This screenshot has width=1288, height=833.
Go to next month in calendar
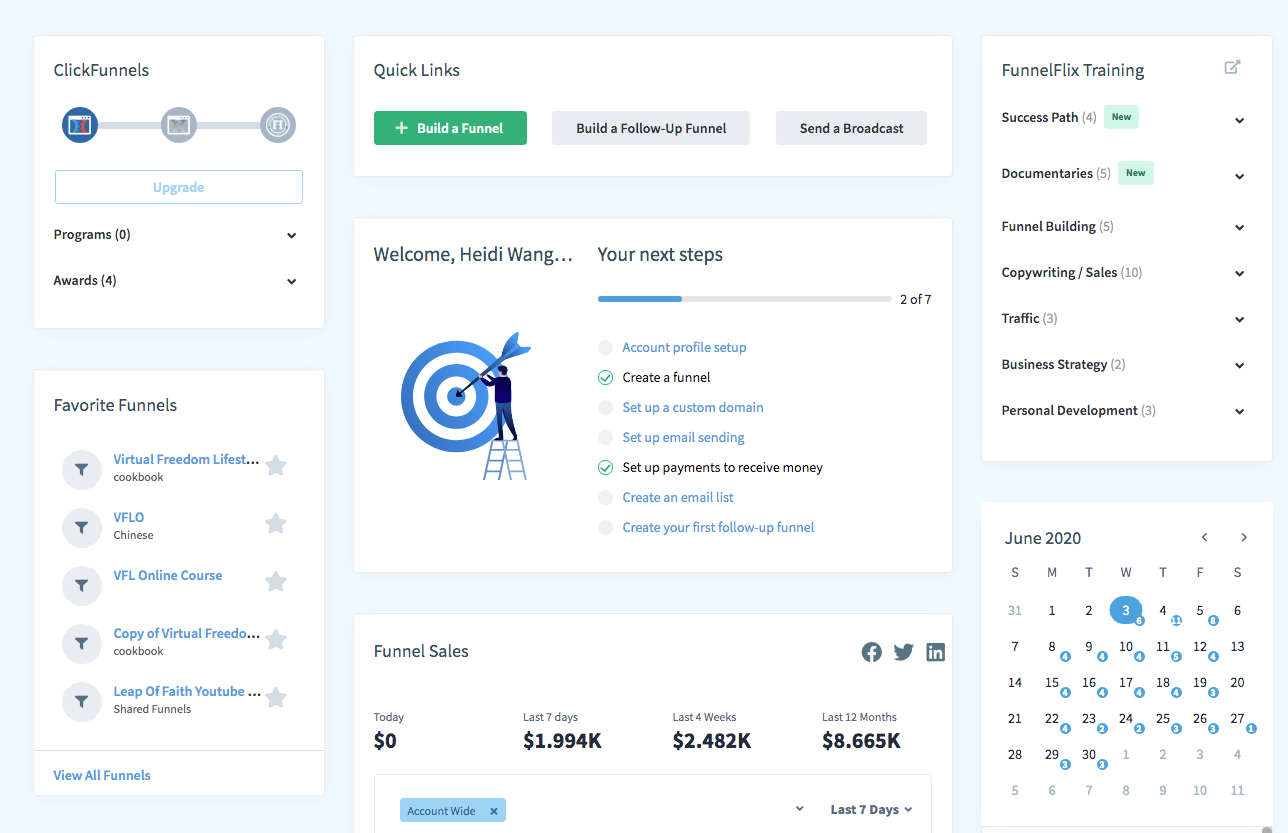[x=1244, y=538]
